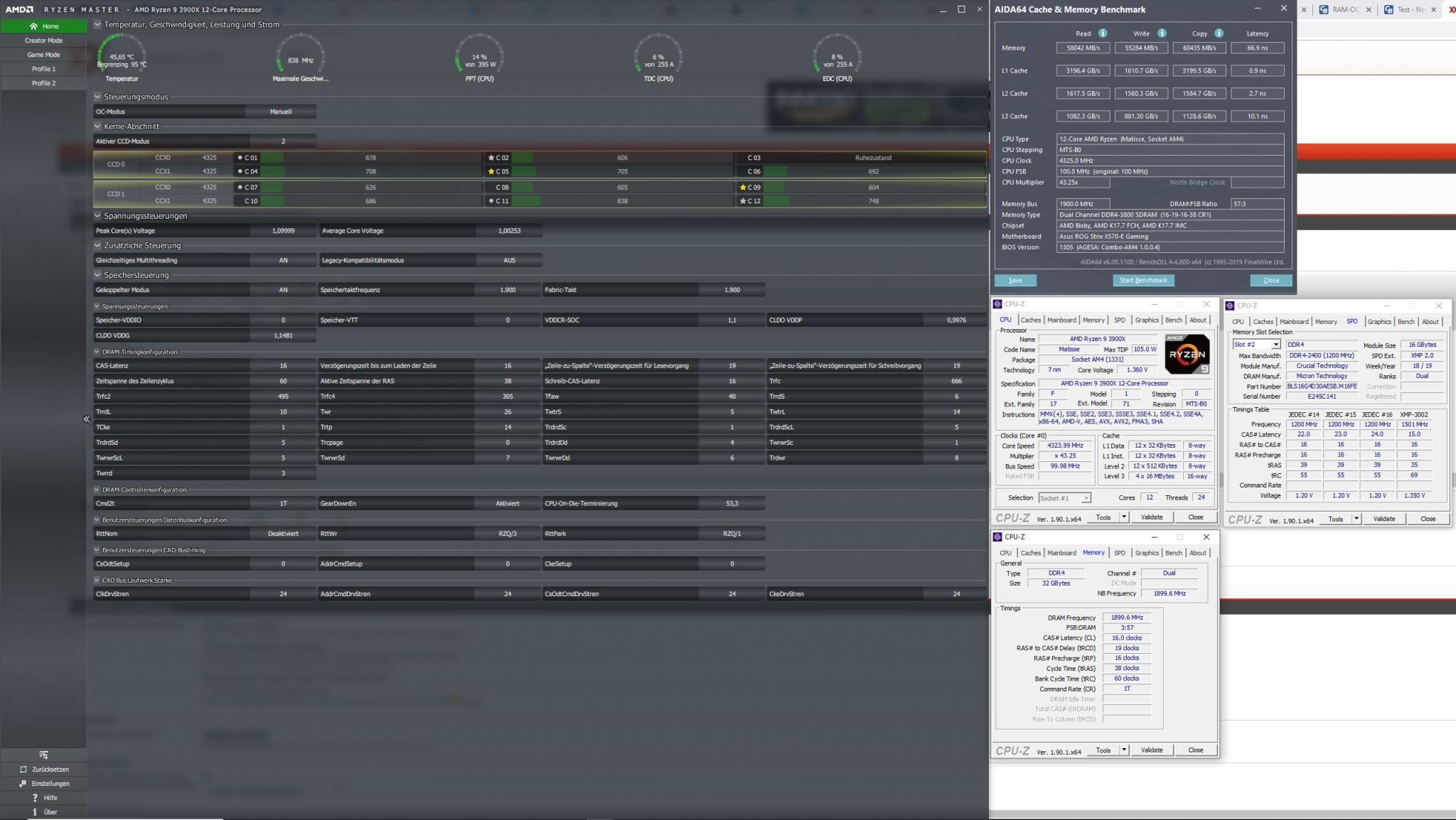Click Close button in CPU-Z Memory window
The height and width of the screenshot is (820, 1456).
pyautogui.click(x=1195, y=750)
